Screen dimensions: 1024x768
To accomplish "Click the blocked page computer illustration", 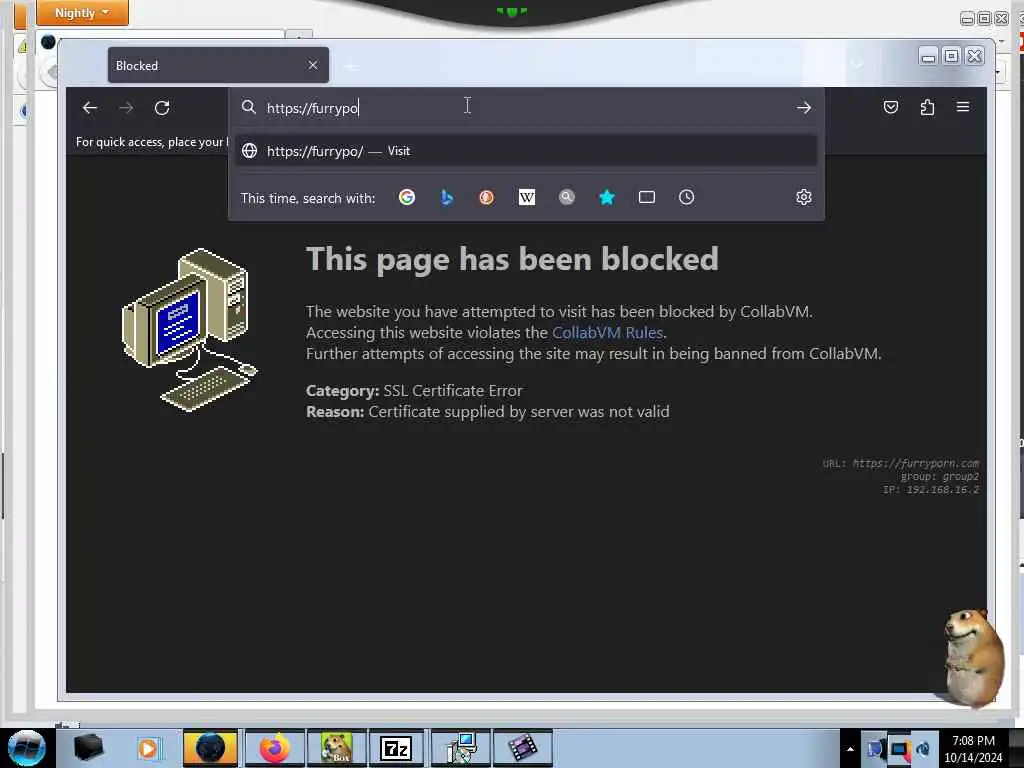I will 189,330.
